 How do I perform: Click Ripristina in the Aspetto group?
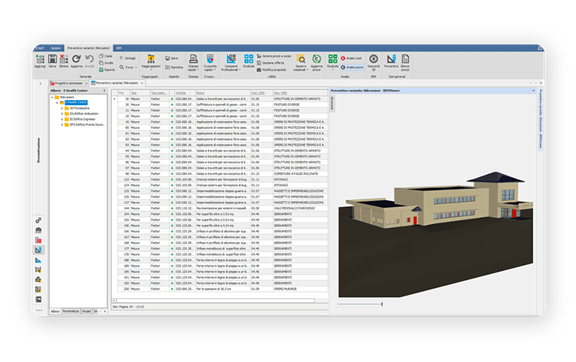point(174,67)
